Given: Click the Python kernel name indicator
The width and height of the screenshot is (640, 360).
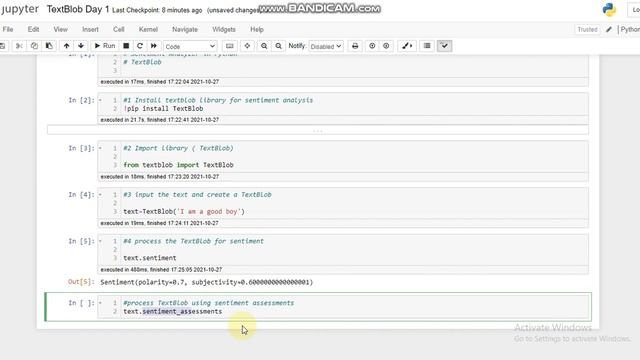Looking at the screenshot, I should [x=630, y=29].
